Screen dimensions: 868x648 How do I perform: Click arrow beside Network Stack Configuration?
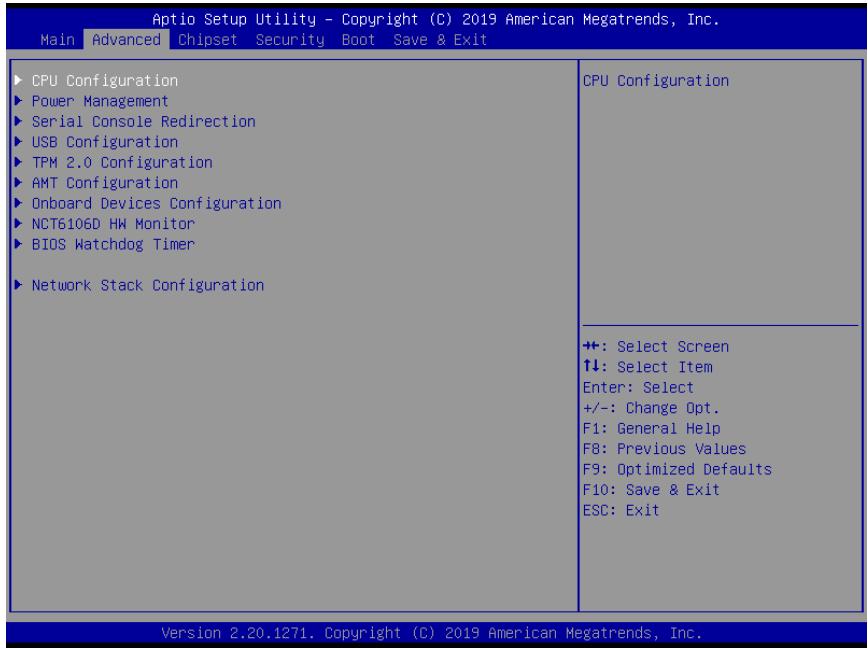tap(18, 285)
